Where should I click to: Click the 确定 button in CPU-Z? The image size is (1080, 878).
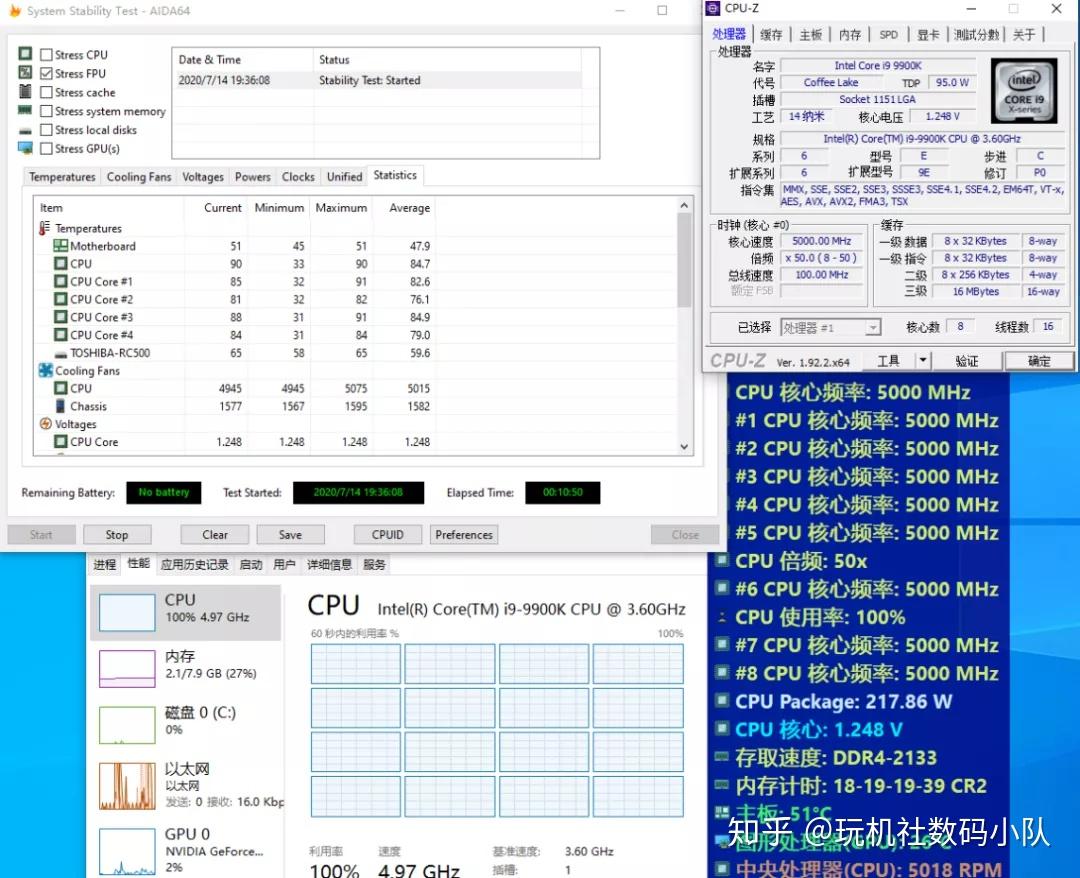tap(1039, 361)
